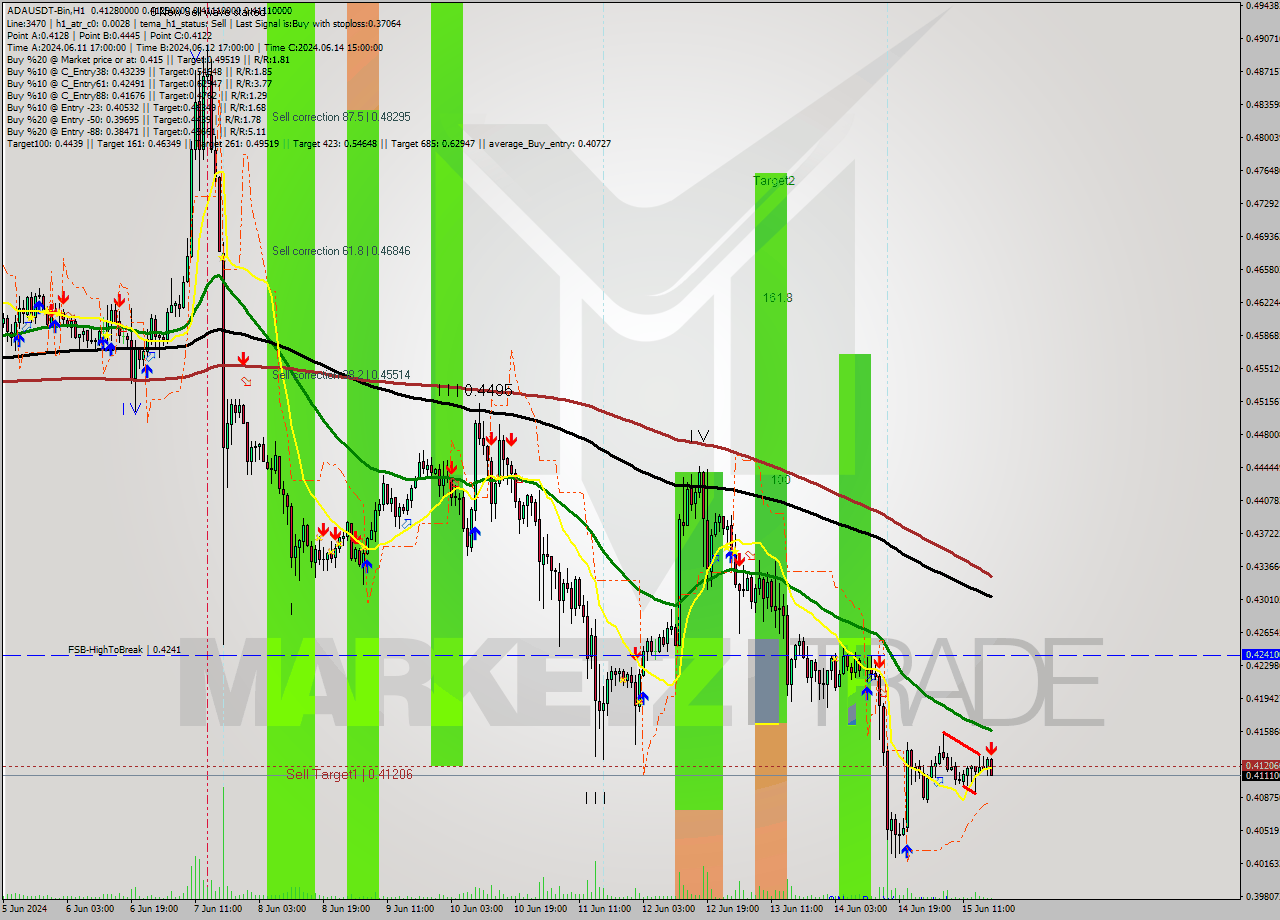Click the 0.40163 price axis label
Viewport: 1280px width, 920px height.
coord(1260,864)
